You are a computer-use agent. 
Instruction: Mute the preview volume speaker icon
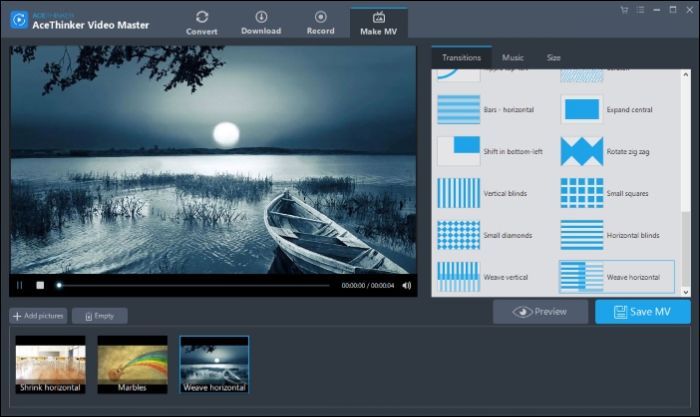pyautogui.click(x=406, y=285)
